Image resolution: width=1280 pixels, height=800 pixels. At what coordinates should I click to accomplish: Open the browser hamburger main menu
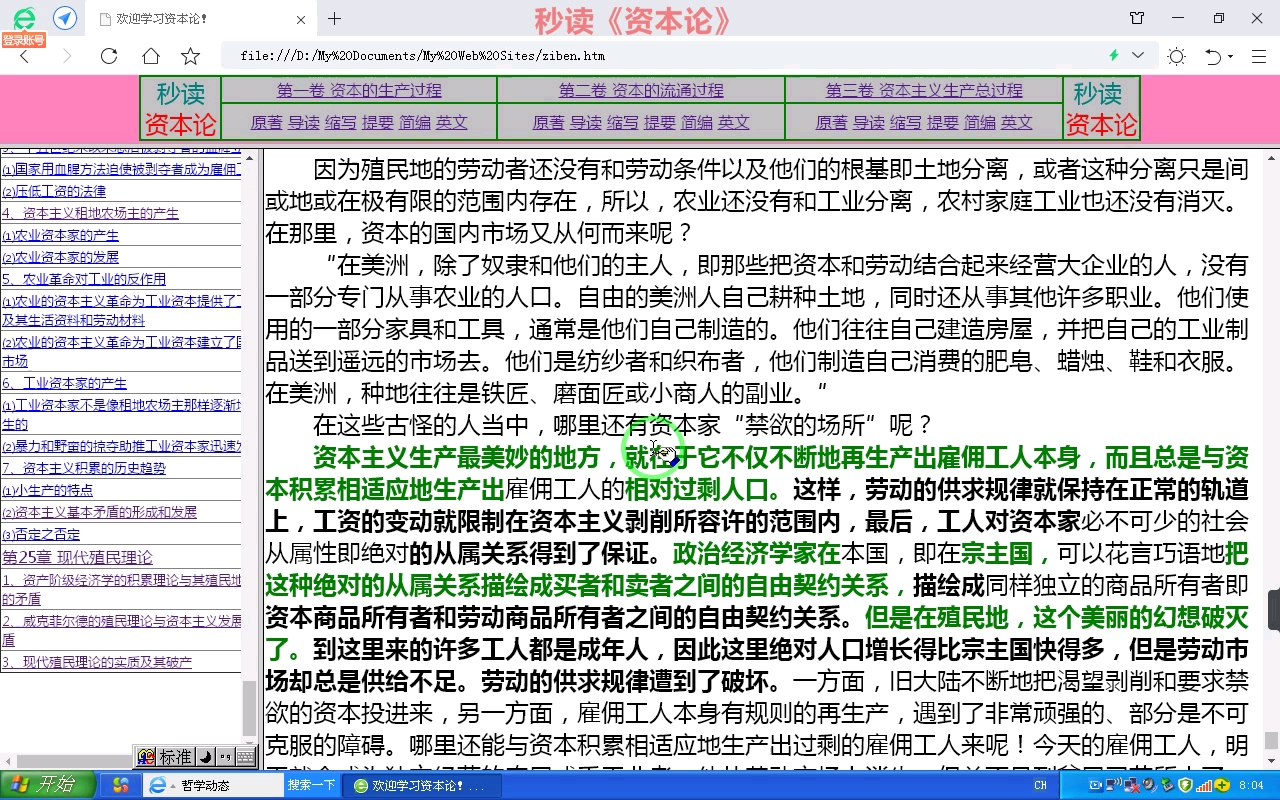coord(1257,56)
